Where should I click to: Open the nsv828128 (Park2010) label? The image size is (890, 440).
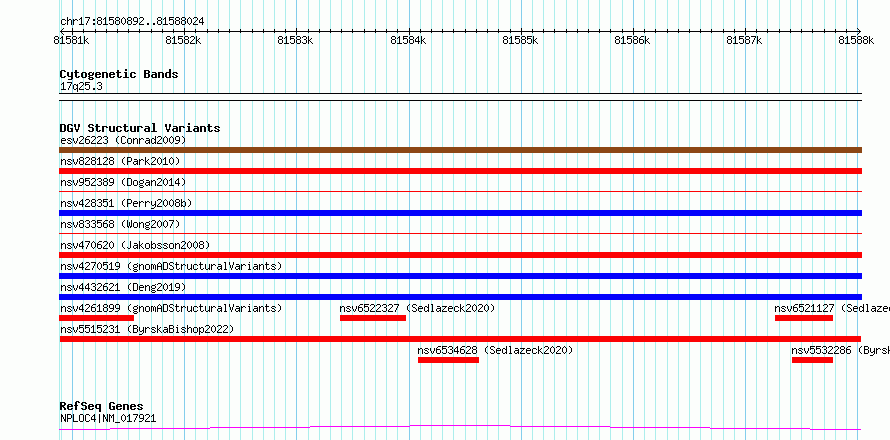pyautogui.click(x=120, y=161)
